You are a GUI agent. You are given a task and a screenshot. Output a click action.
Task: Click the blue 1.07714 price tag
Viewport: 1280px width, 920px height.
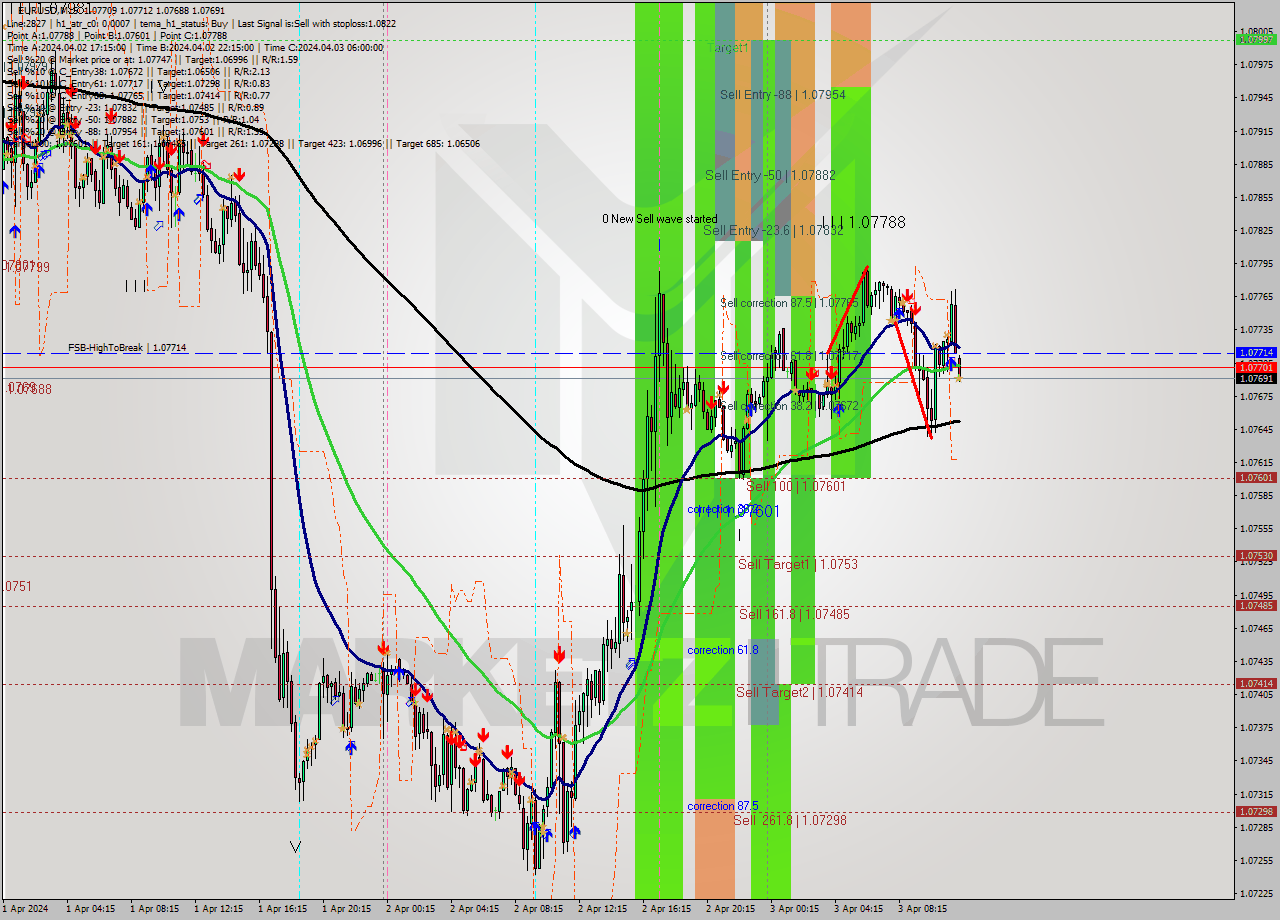point(1256,353)
